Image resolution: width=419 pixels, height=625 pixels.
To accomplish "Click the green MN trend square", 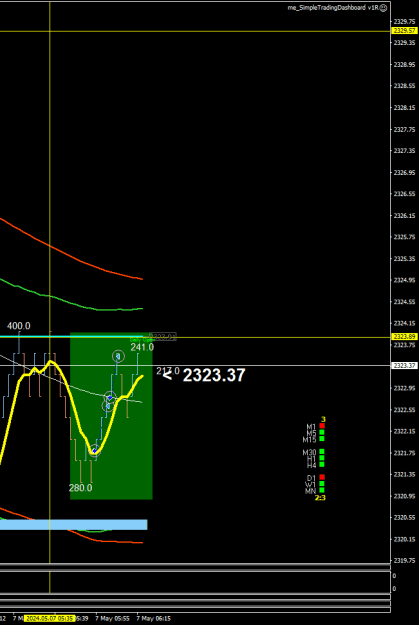I will [x=322, y=490].
